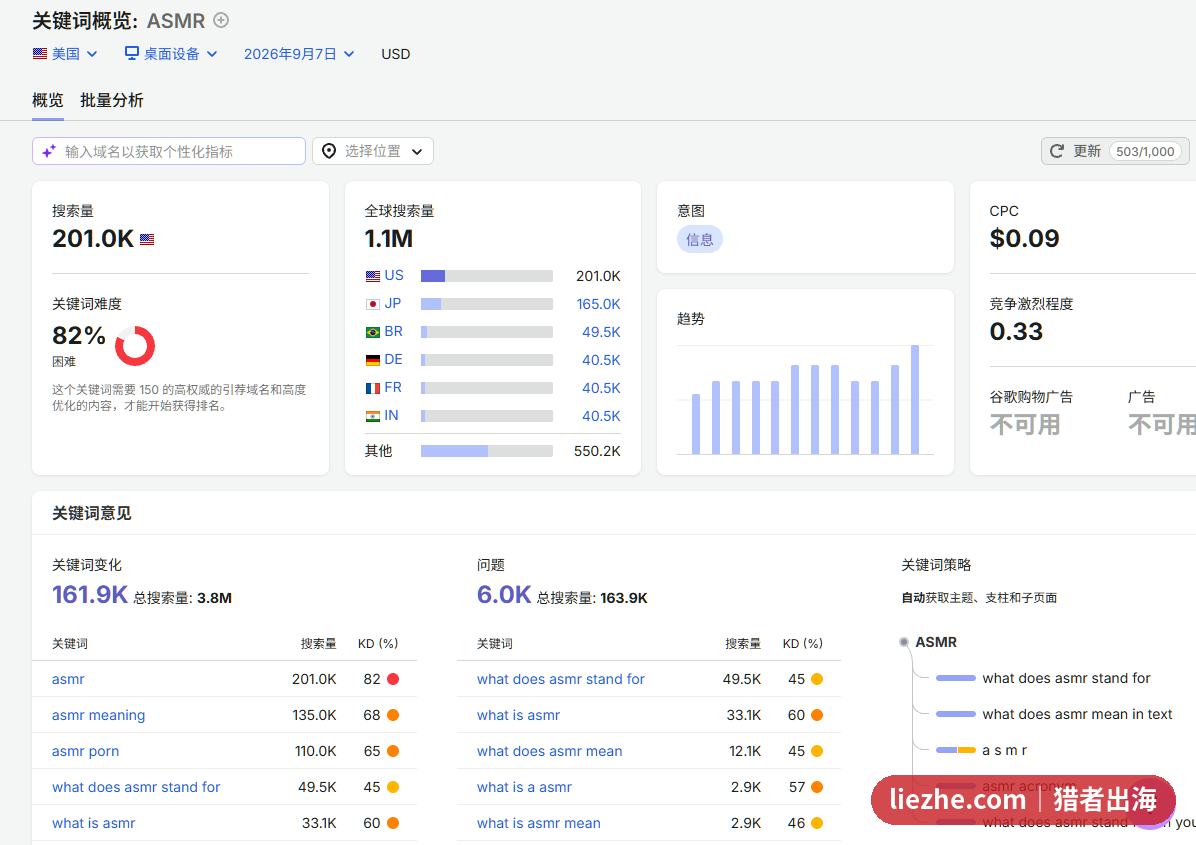Viewport: 1196px width, 845px height.
Task: Click the BR 49.5K volume value
Action: [x=601, y=333]
